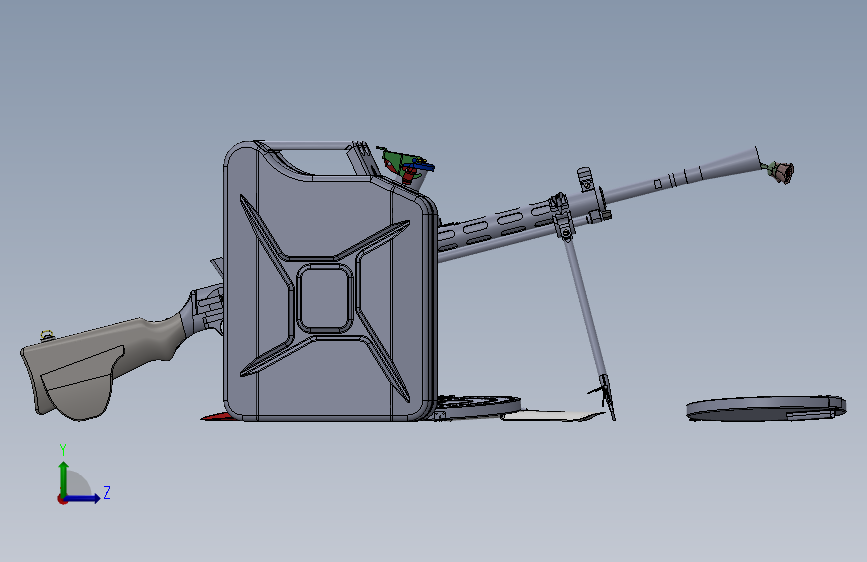Select the green and red object atop can
867x562 pixels.
pyautogui.click(x=405, y=165)
